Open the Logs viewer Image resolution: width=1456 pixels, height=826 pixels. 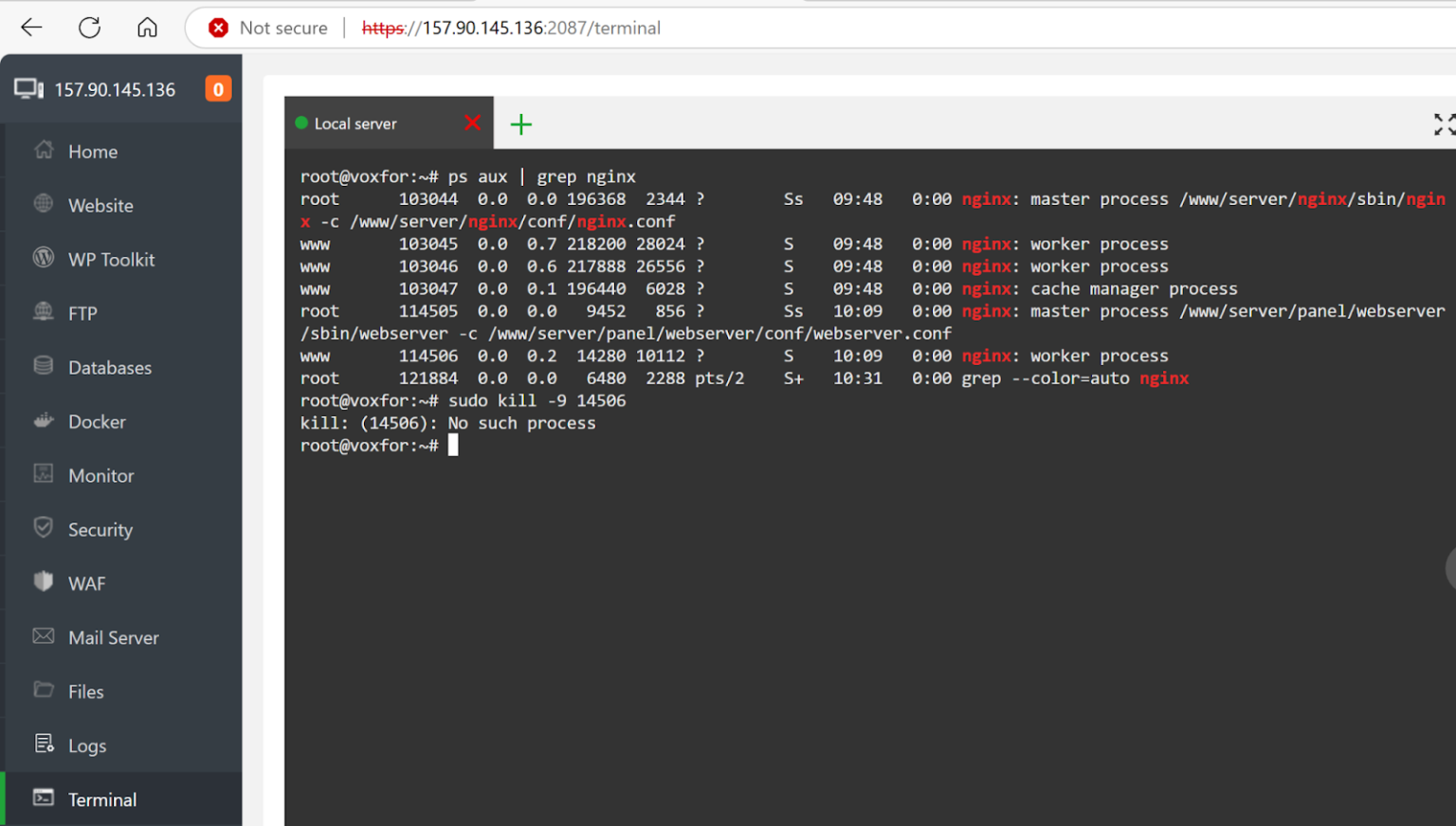(x=87, y=745)
